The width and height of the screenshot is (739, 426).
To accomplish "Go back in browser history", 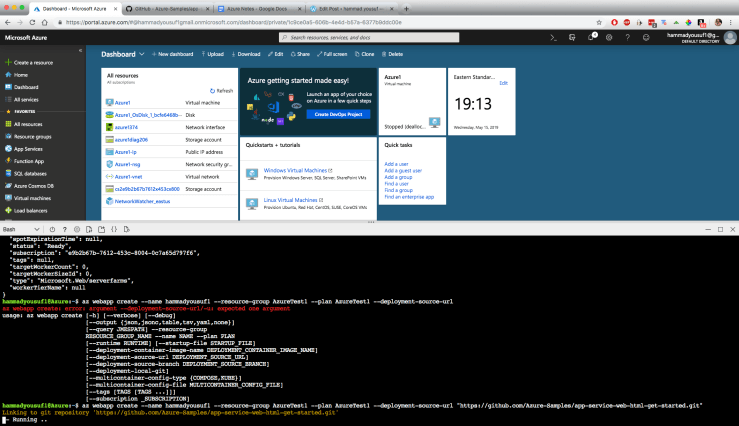I will point(8,22).
